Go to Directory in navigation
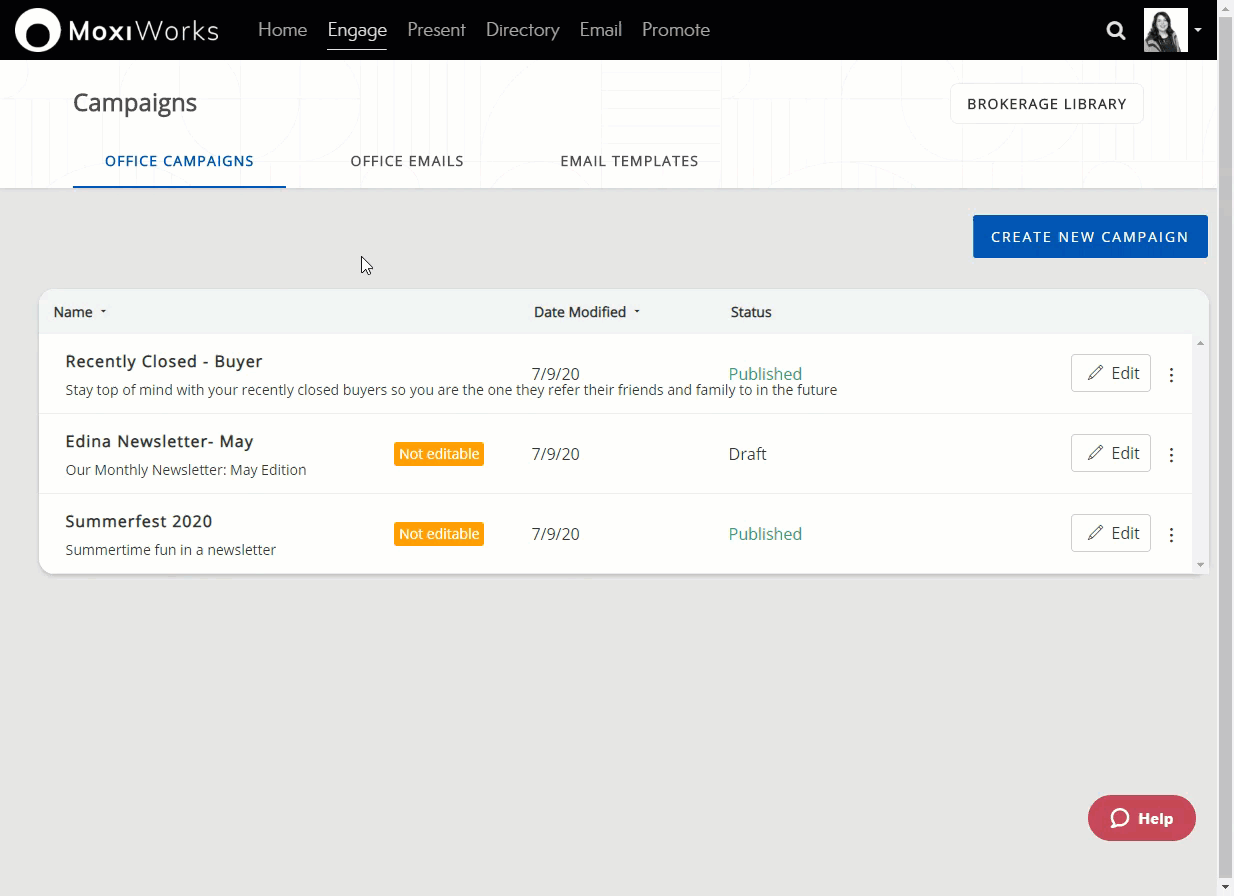The height and width of the screenshot is (896, 1234). (522, 30)
